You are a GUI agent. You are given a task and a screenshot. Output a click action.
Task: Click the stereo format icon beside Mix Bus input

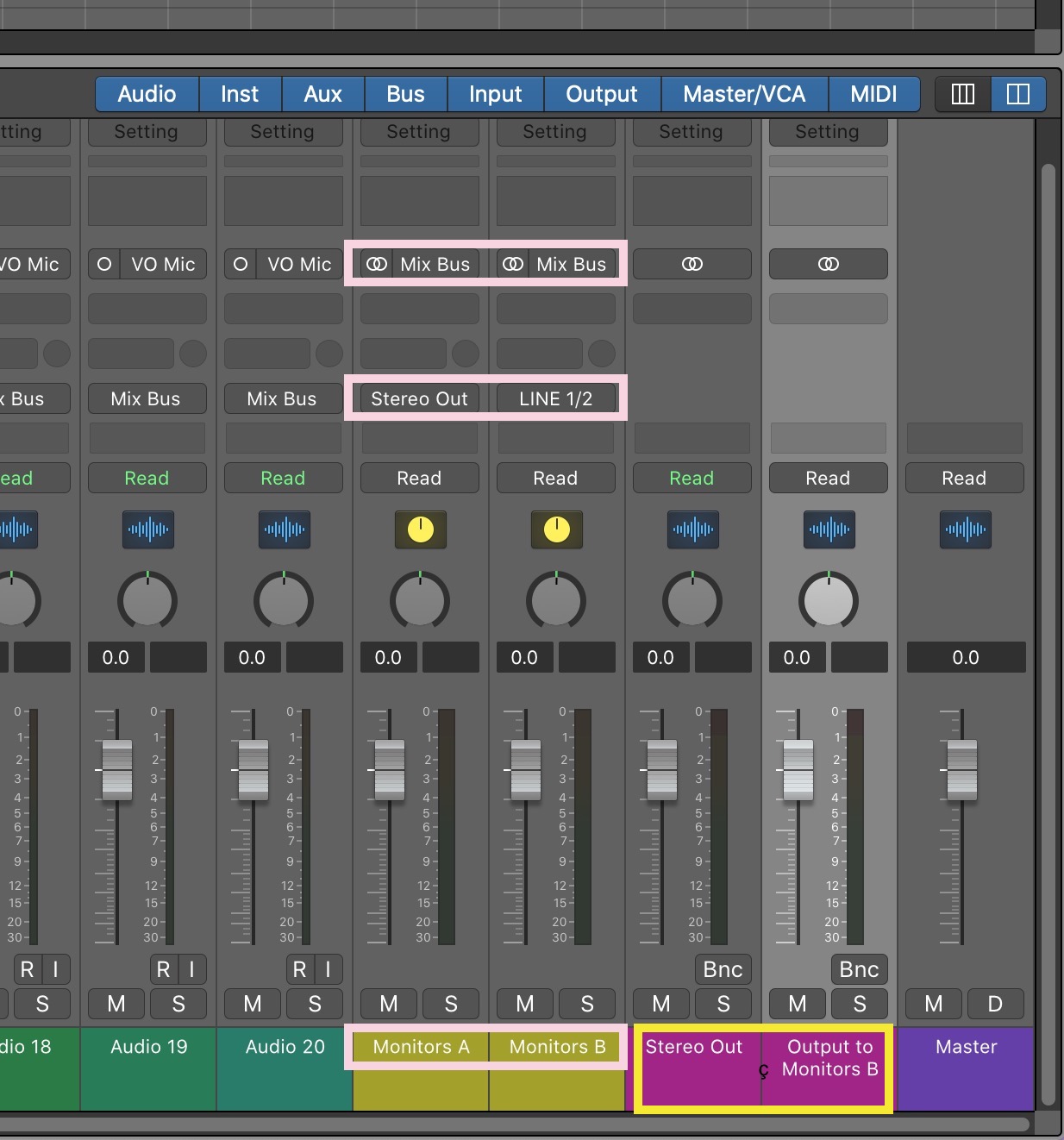(377, 264)
